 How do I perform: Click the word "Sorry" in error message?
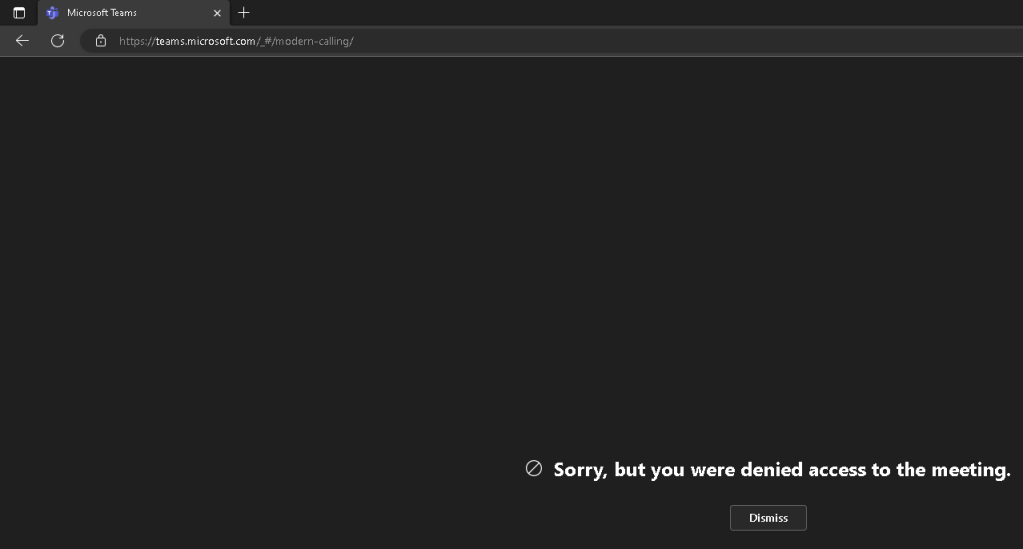pos(579,470)
